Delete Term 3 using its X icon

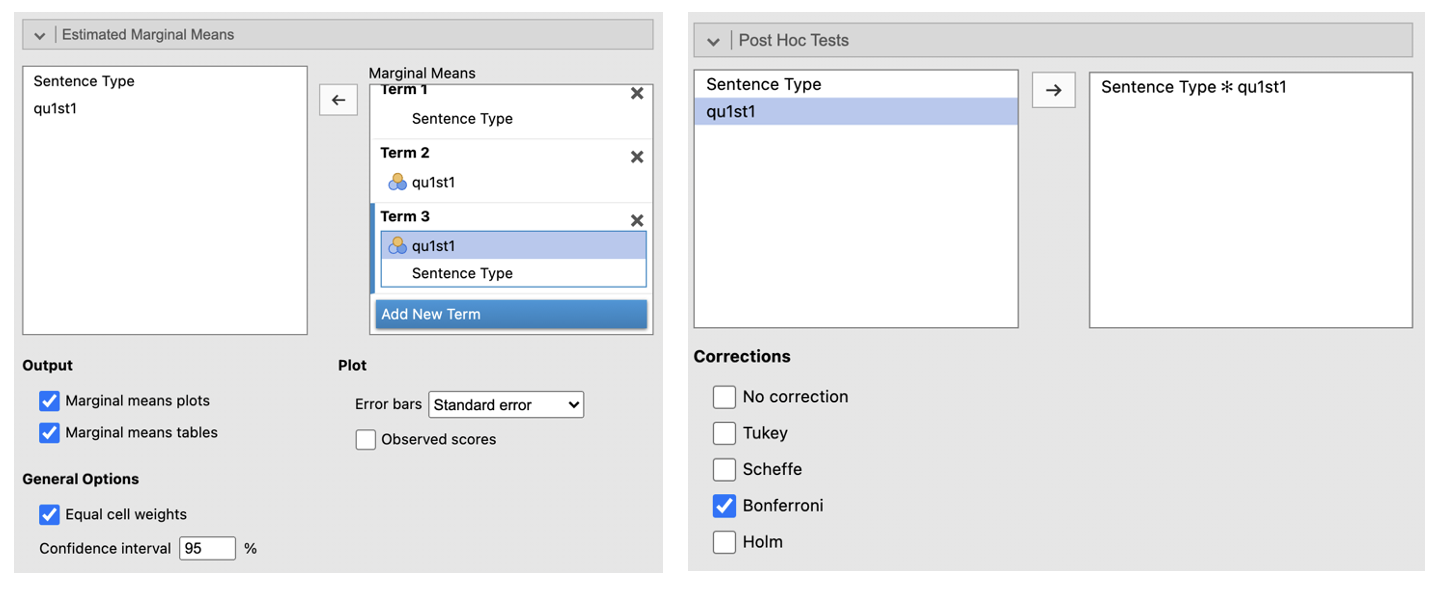(x=637, y=221)
